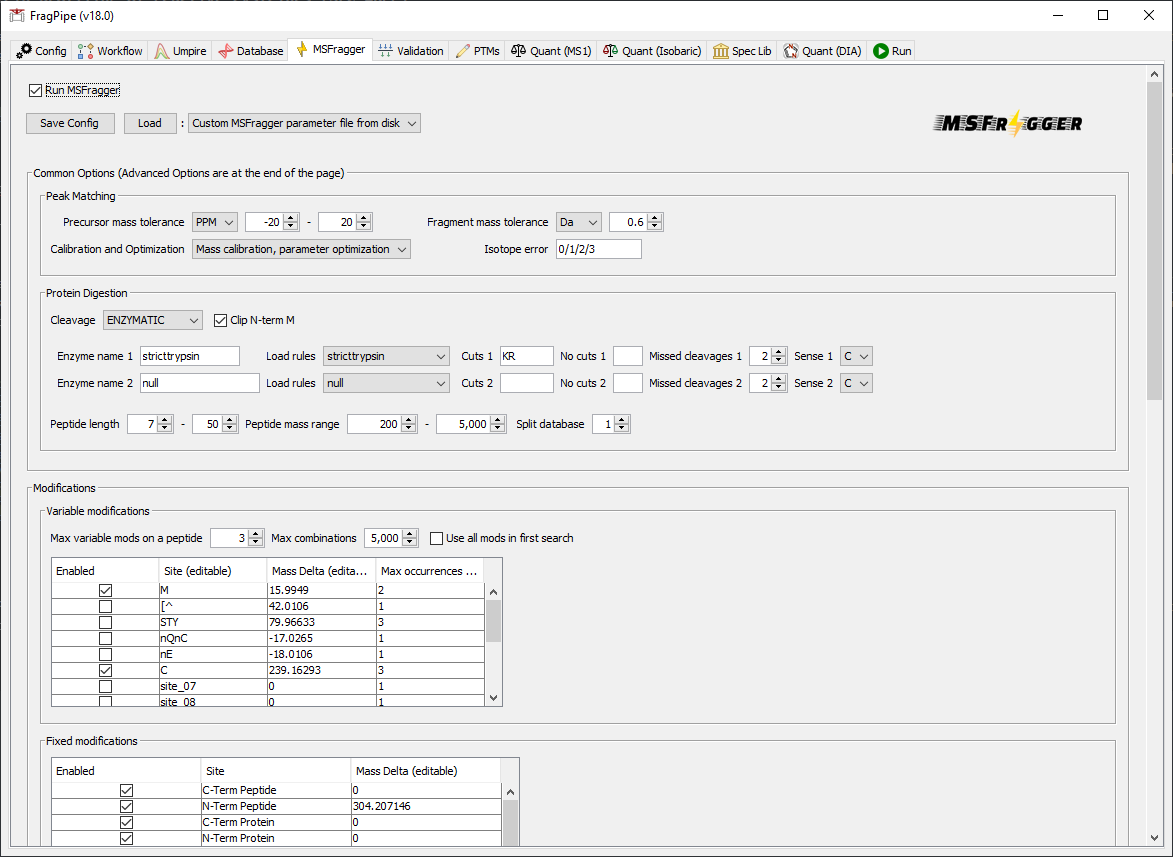Open the Validation tab

pyautogui.click(x=411, y=51)
